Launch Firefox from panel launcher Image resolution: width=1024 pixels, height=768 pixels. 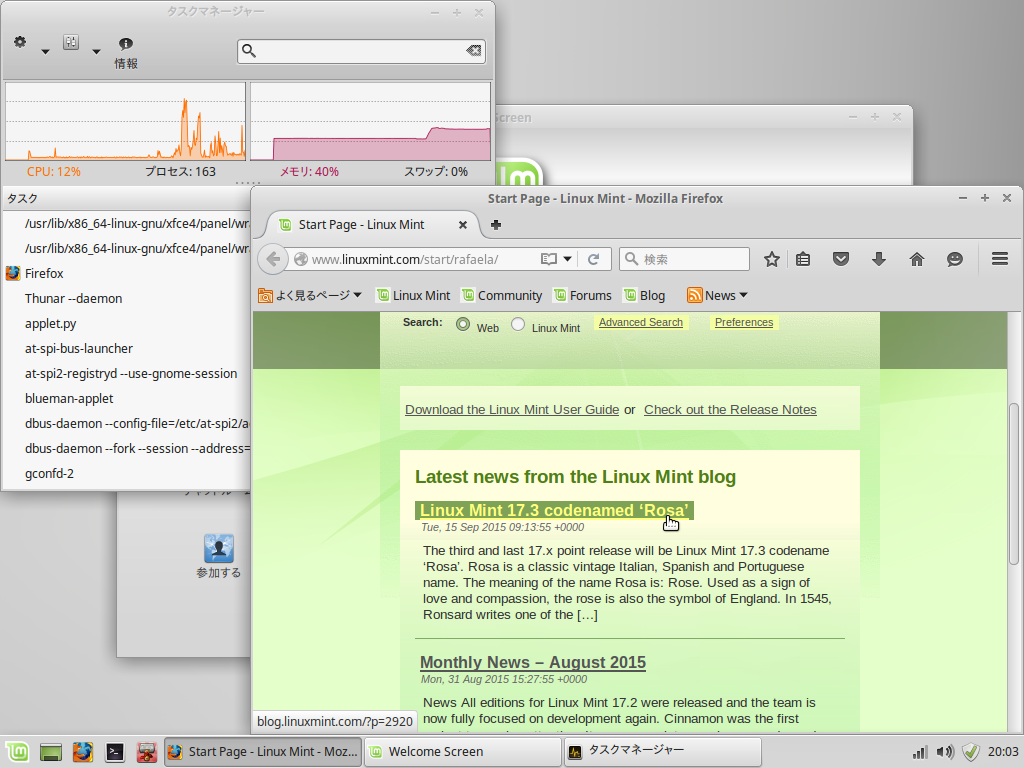(82, 752)
